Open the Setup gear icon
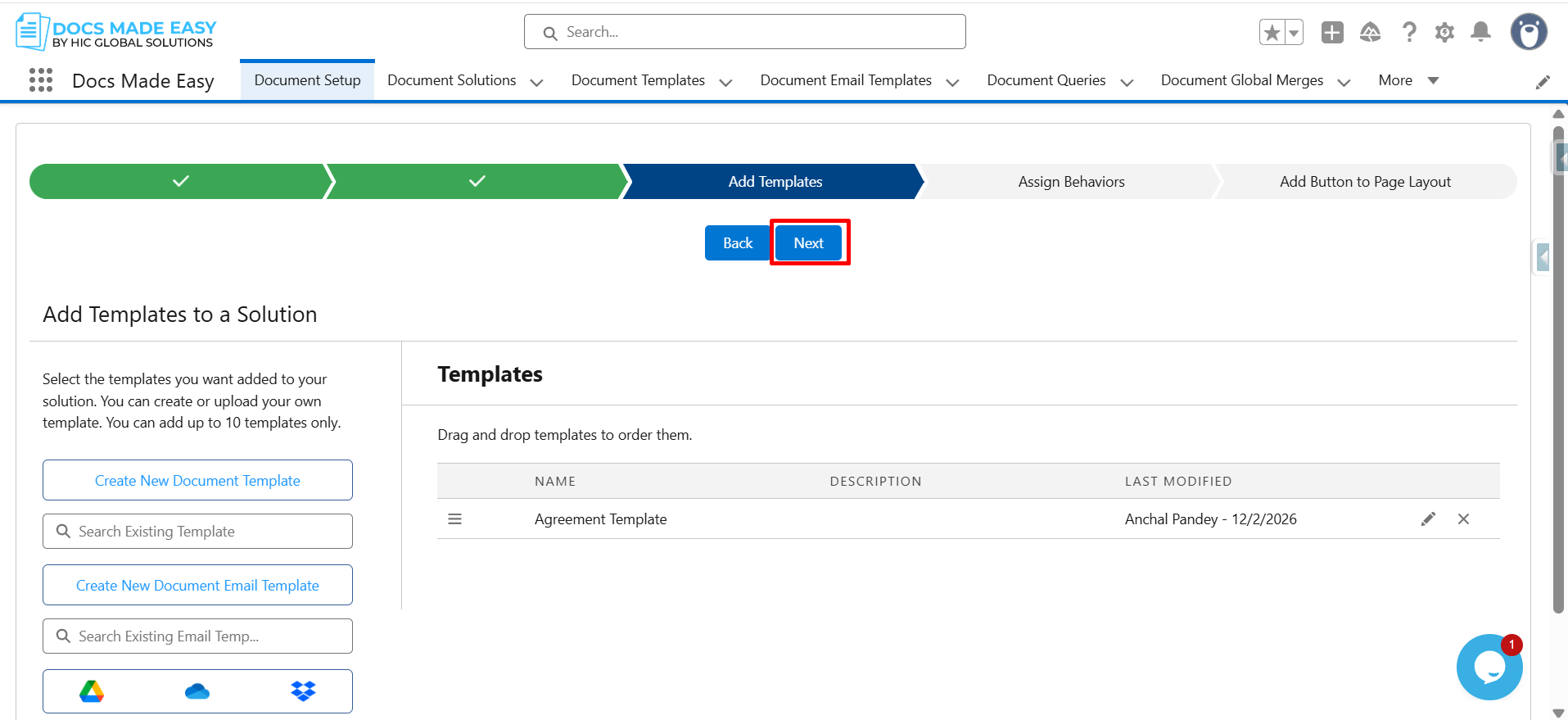The width and height of the screenshot is (1568, 720). (1444, 33)
